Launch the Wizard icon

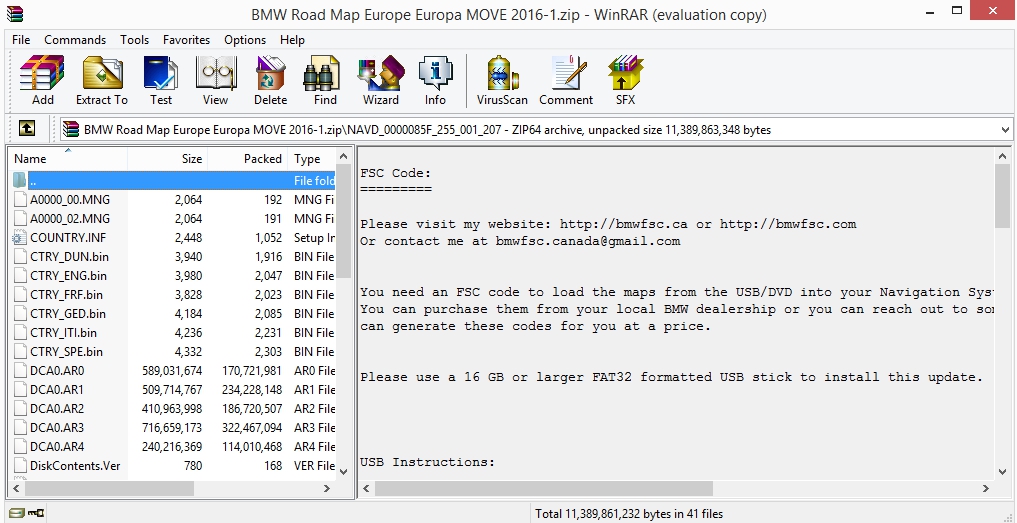coord(381,73)
